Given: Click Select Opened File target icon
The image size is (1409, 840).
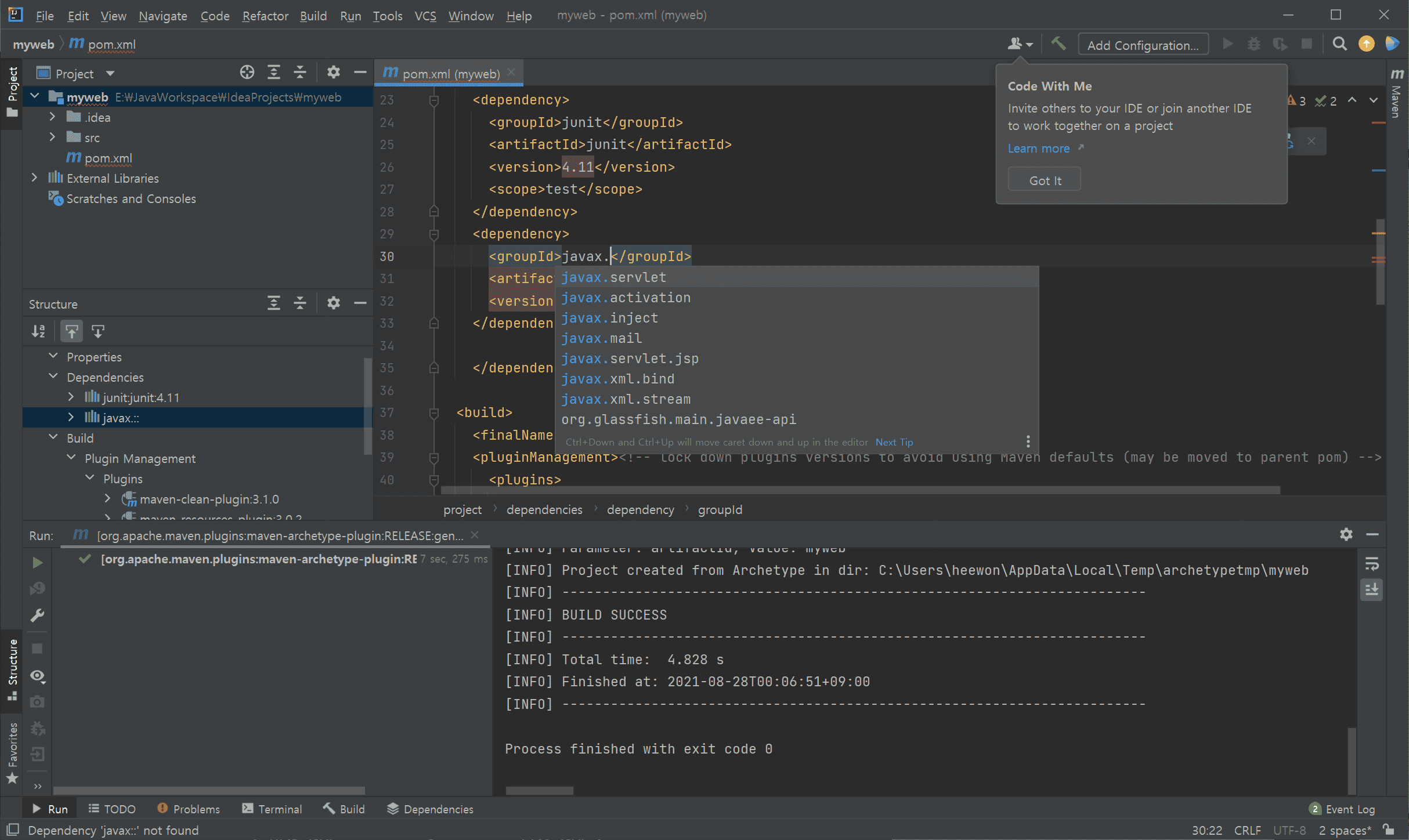Looking at the screenshot, I should (x=247, y=73).
